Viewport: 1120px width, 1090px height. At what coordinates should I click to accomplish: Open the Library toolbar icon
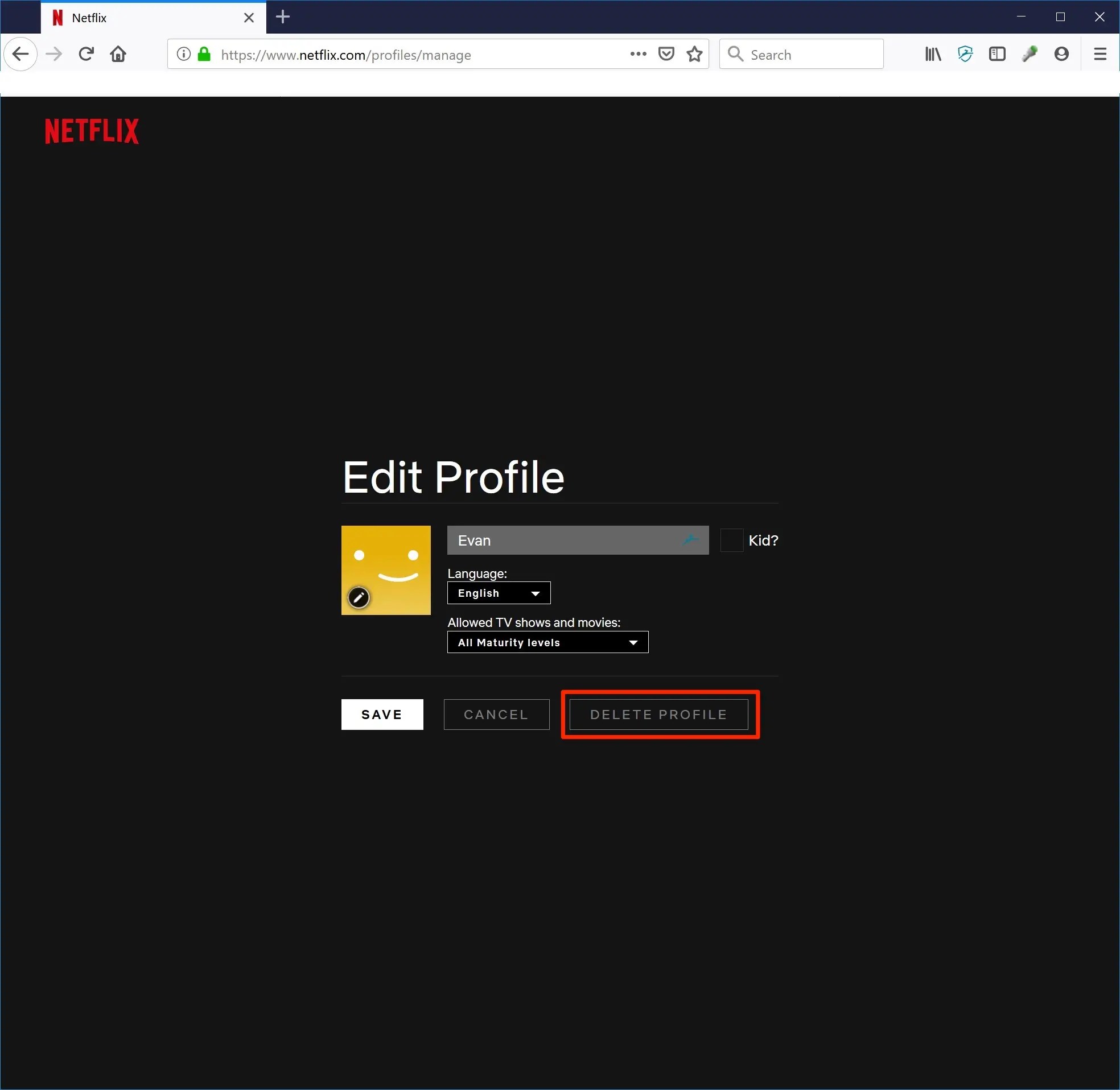pyautogui.click(x=933, y=55)
